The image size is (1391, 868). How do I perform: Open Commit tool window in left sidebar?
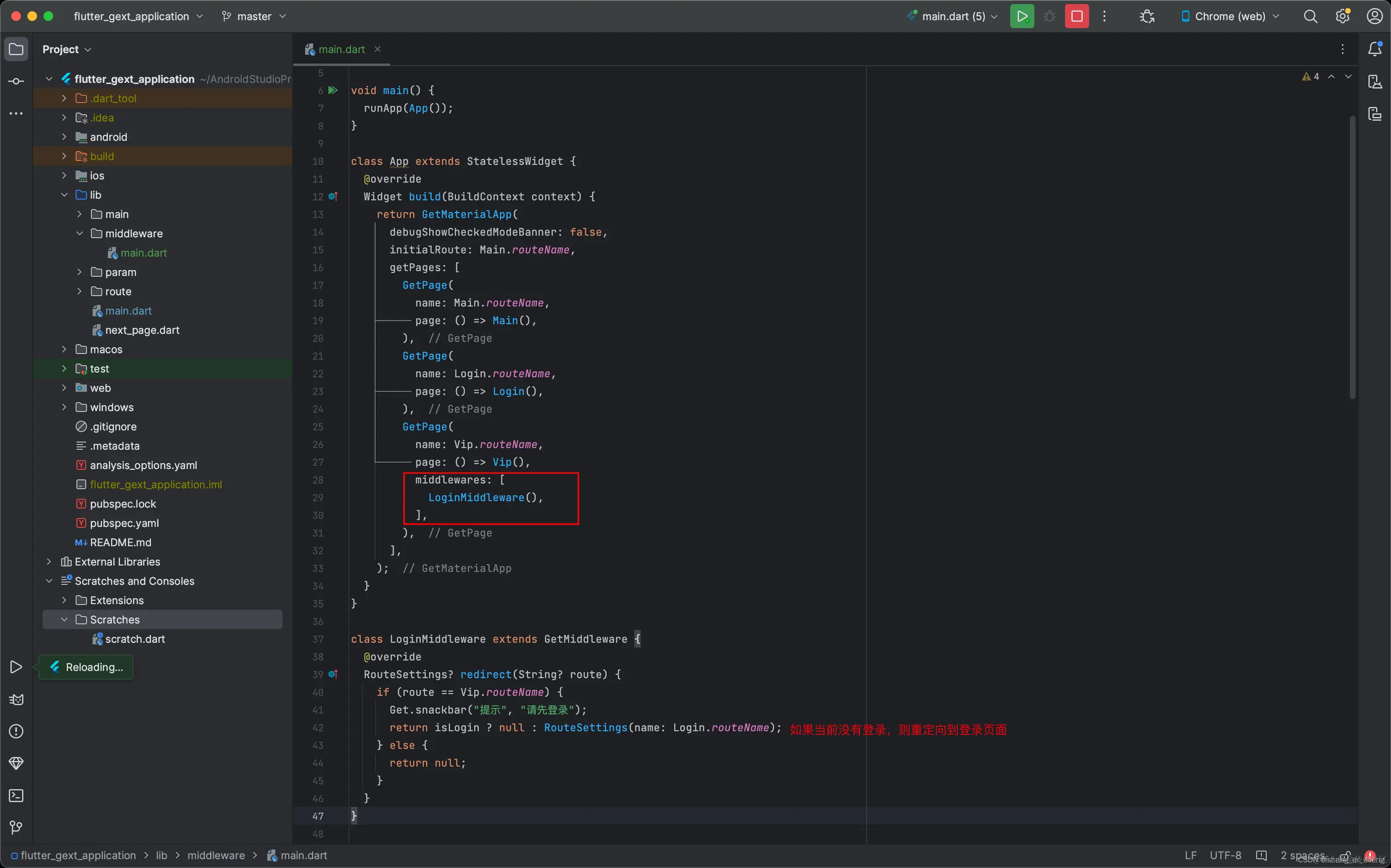[x=16, y=81]
